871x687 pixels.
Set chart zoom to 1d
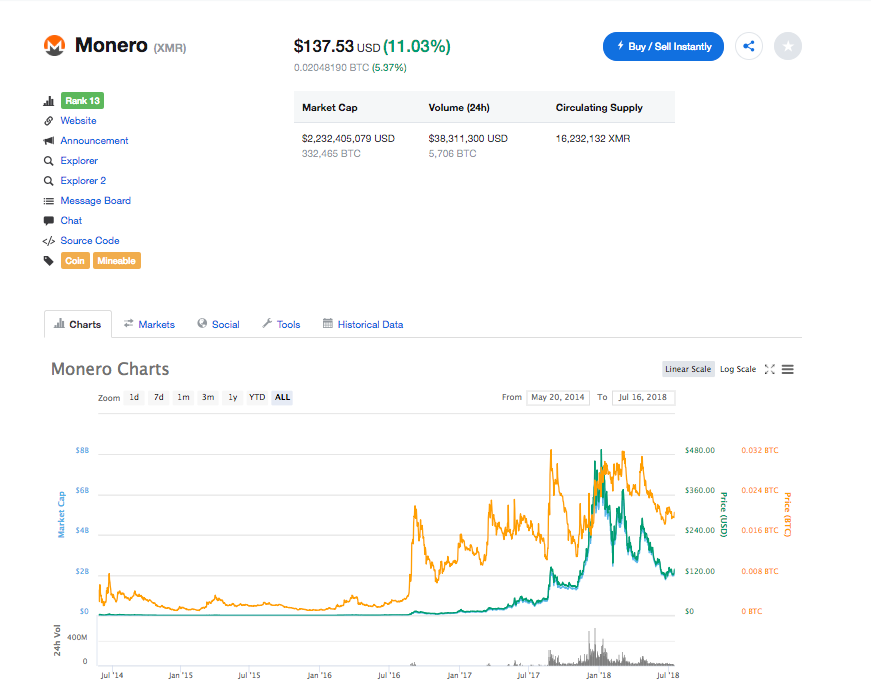pyautogui.click(x=134, y=397)
